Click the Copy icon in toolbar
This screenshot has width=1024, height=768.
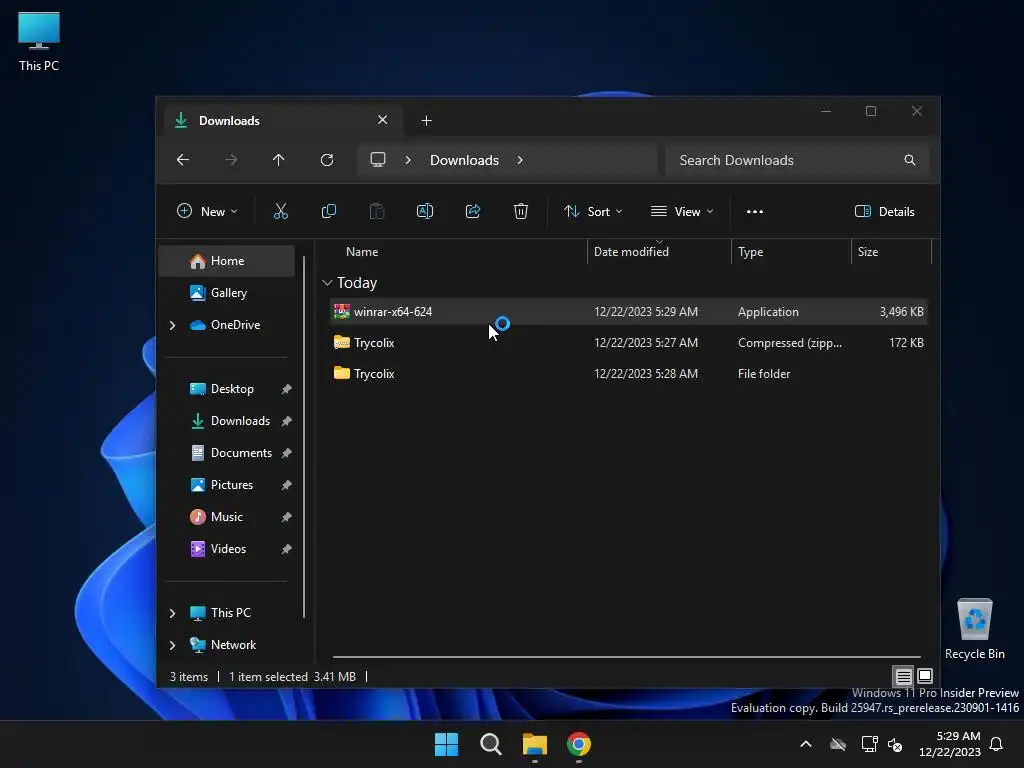pyautogui.click(x=328, y=211)
